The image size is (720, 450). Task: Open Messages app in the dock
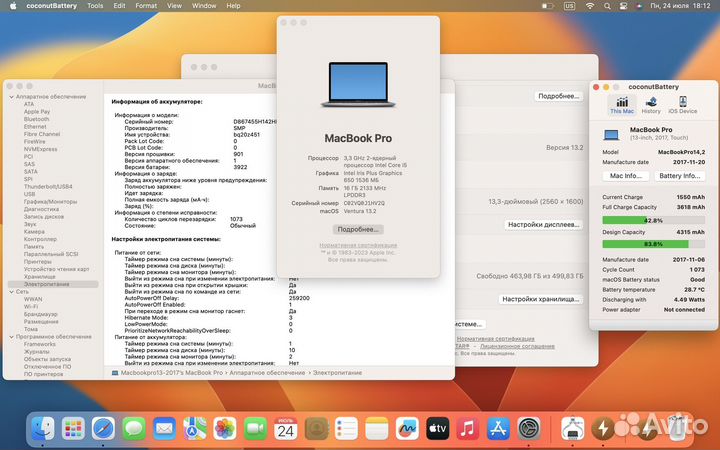[134, 429]
